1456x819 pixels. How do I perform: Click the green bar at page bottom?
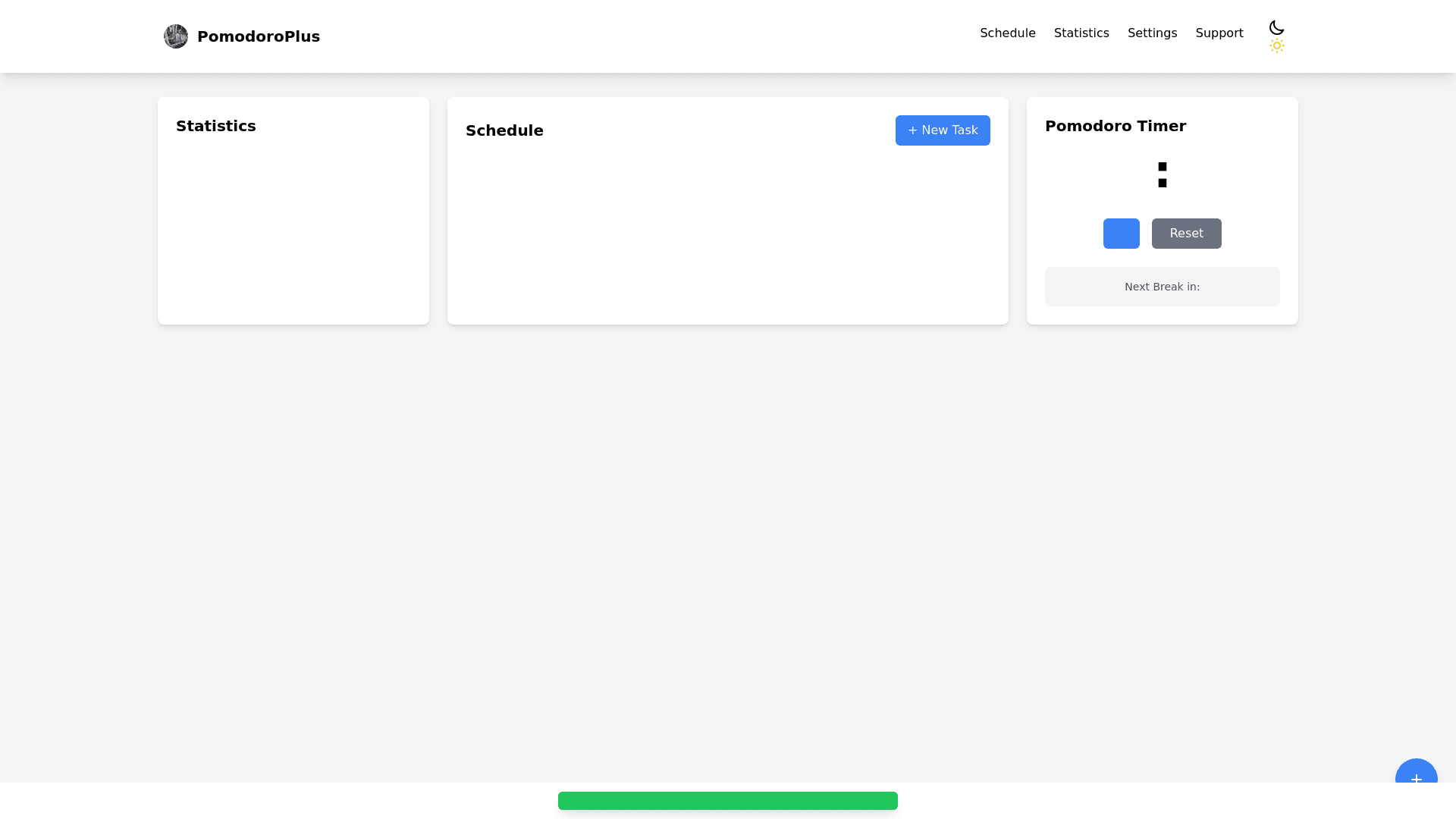[727, 801]
